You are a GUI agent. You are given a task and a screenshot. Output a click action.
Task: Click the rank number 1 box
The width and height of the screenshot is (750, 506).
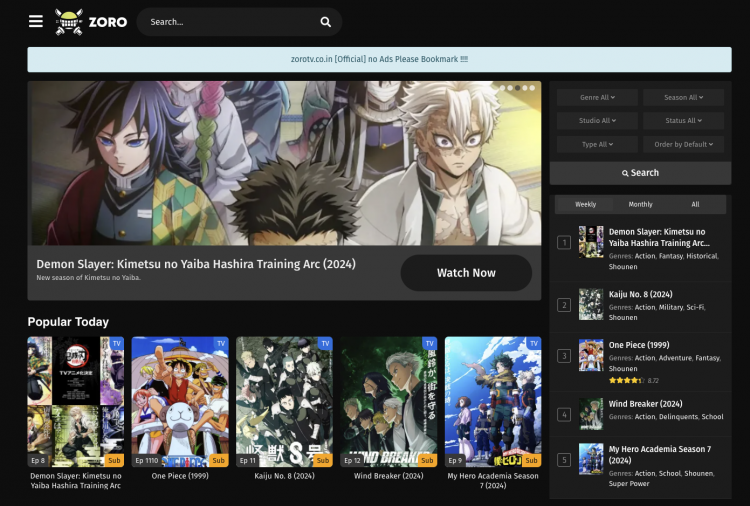[564, 242]
